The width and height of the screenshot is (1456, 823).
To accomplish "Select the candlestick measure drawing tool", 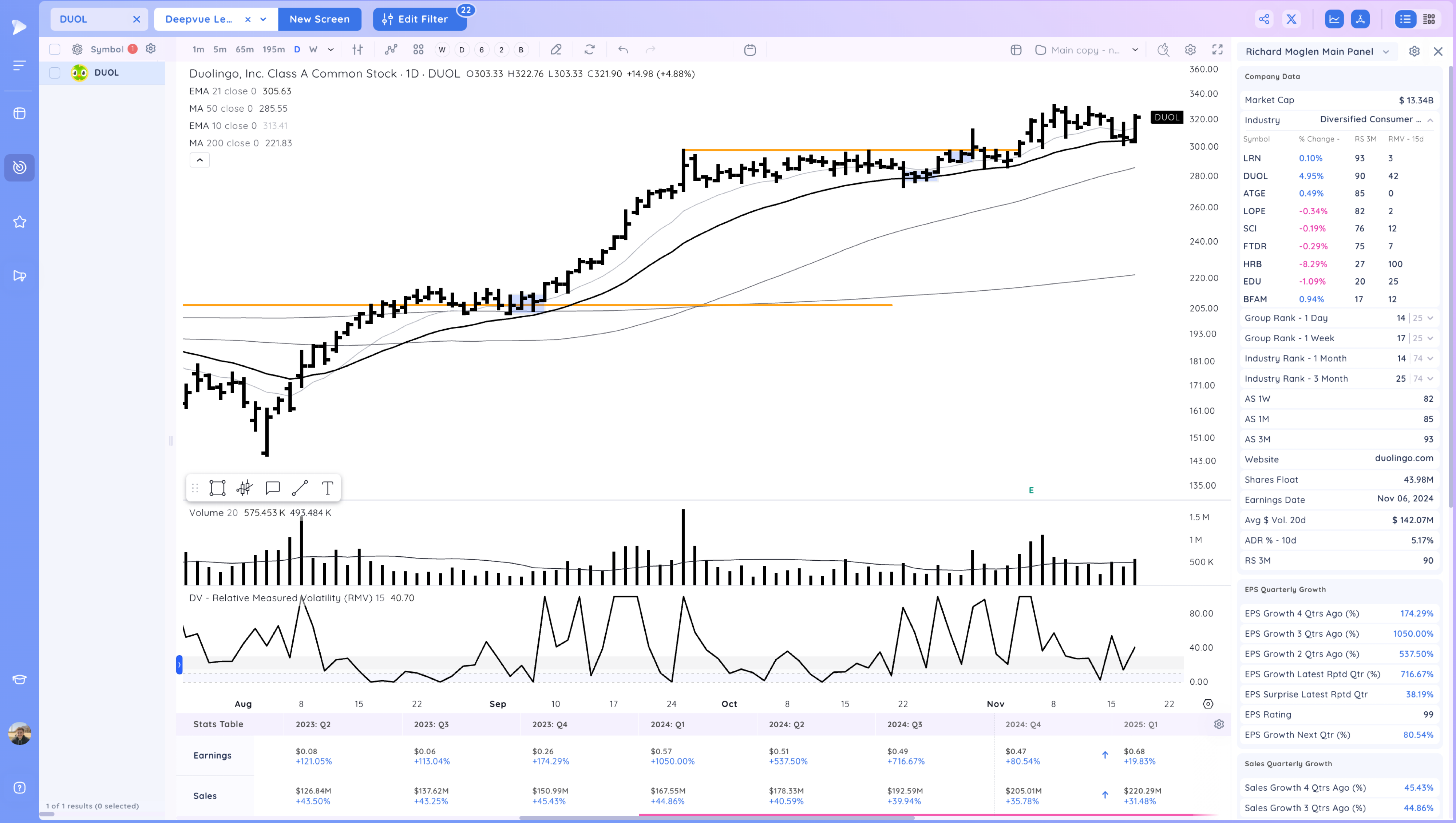I will click(x=245, y=488).
